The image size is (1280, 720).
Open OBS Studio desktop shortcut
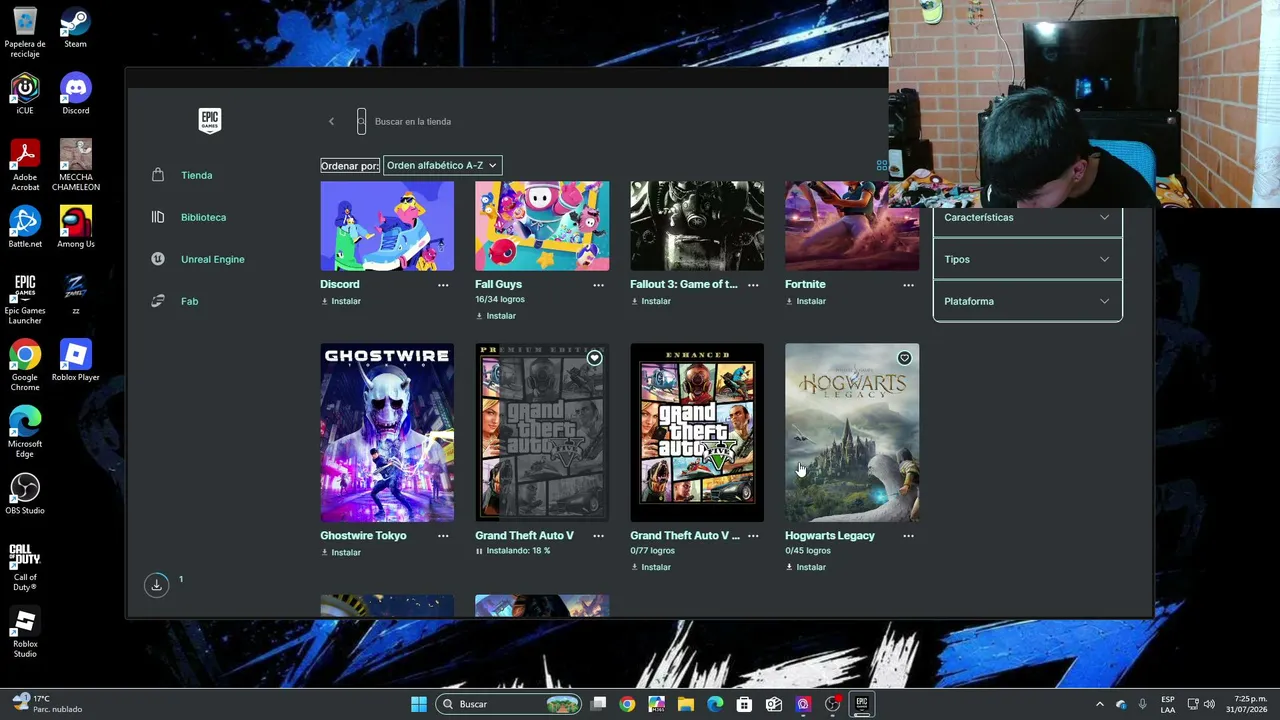25,494
